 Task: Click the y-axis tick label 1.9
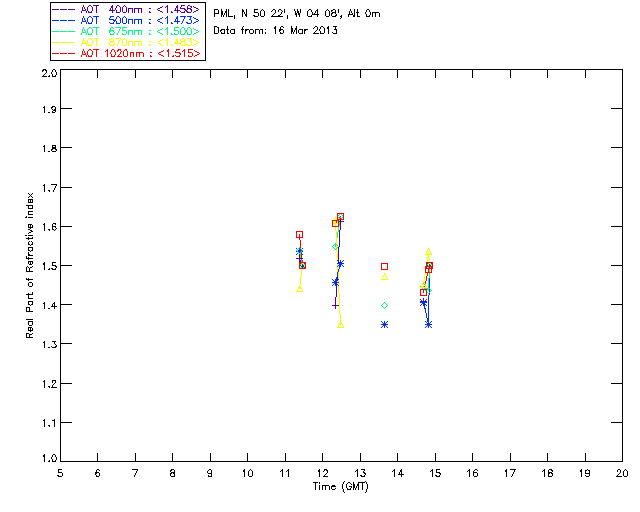(x=49, y=109)
